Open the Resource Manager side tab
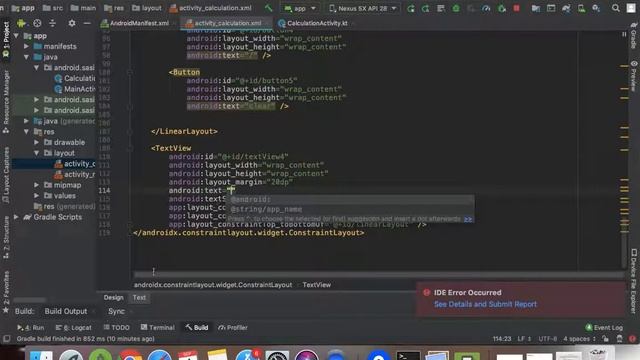 (x=6, y=101)
